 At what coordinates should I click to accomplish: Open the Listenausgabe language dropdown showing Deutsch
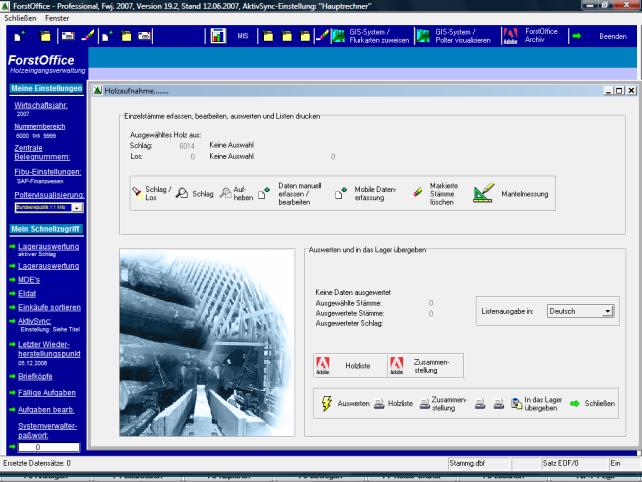click(x=580, y=311)
